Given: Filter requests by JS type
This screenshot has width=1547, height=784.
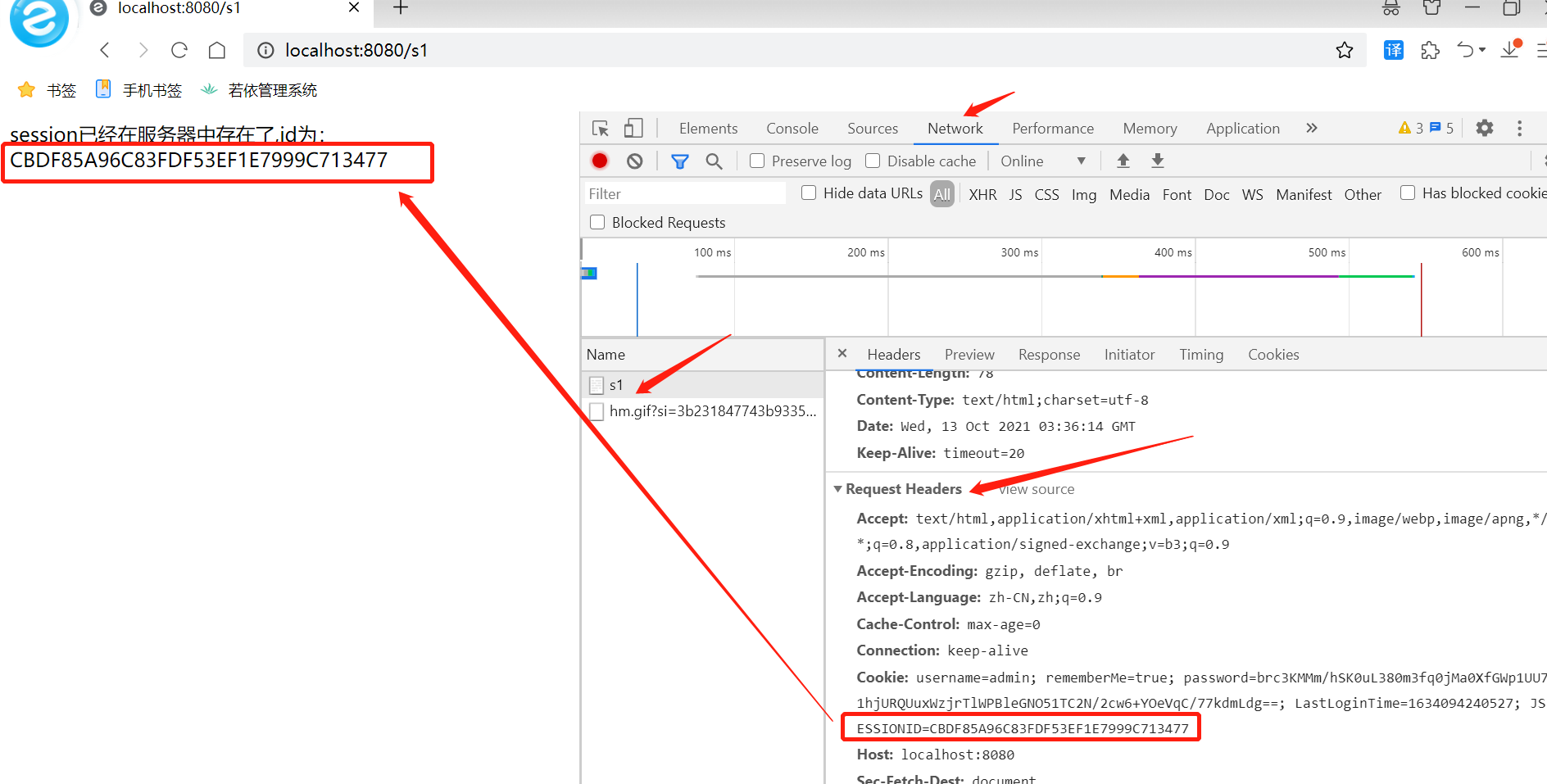Looking at the screenshot, I should (x=1015, y=194).
